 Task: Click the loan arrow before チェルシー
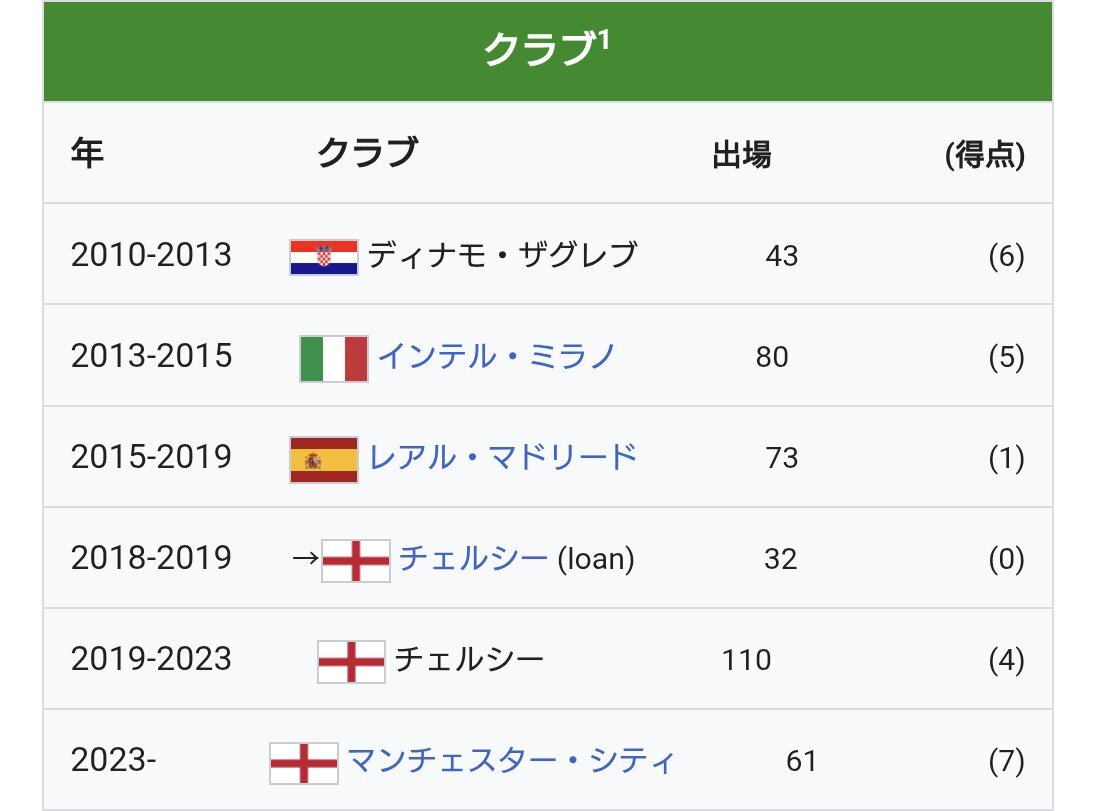[x=305, y=559]
